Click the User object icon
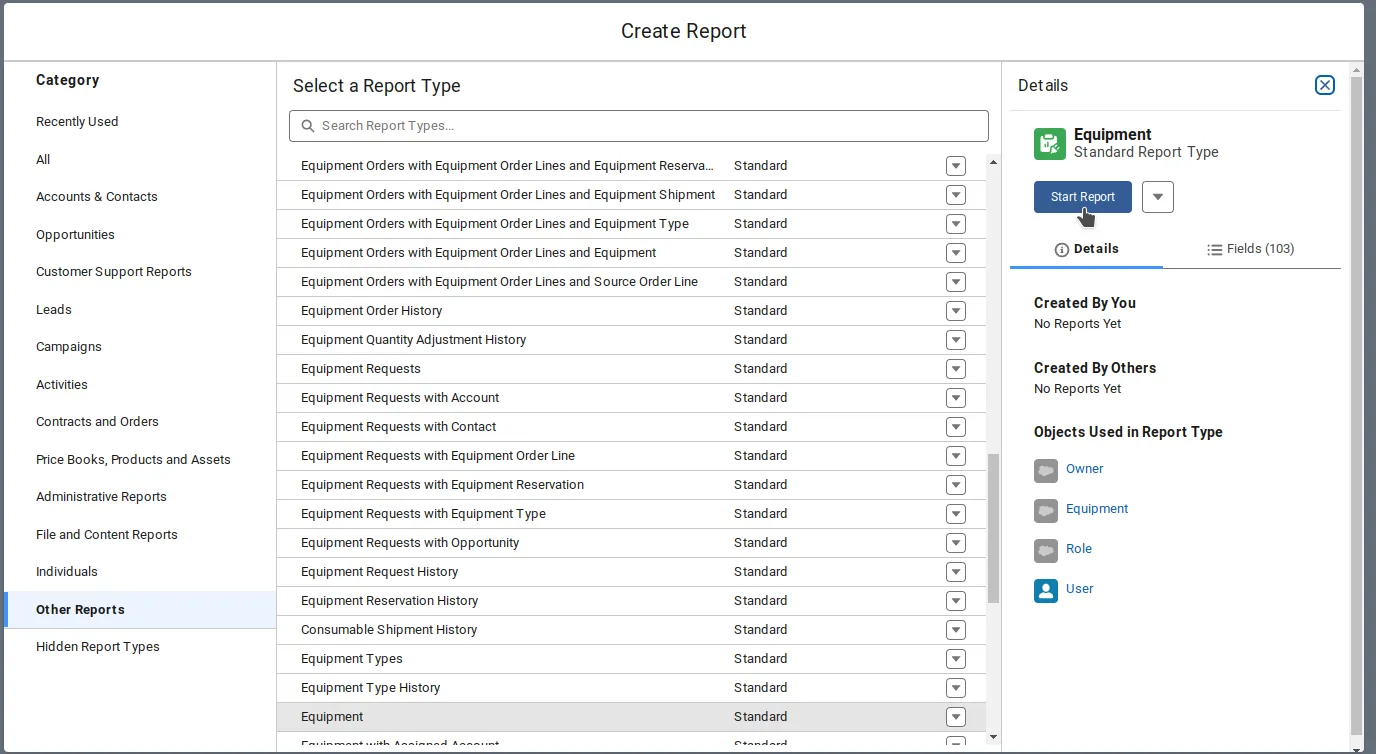Viewport: 1376px width, 754px height. tap(1046, 590)
